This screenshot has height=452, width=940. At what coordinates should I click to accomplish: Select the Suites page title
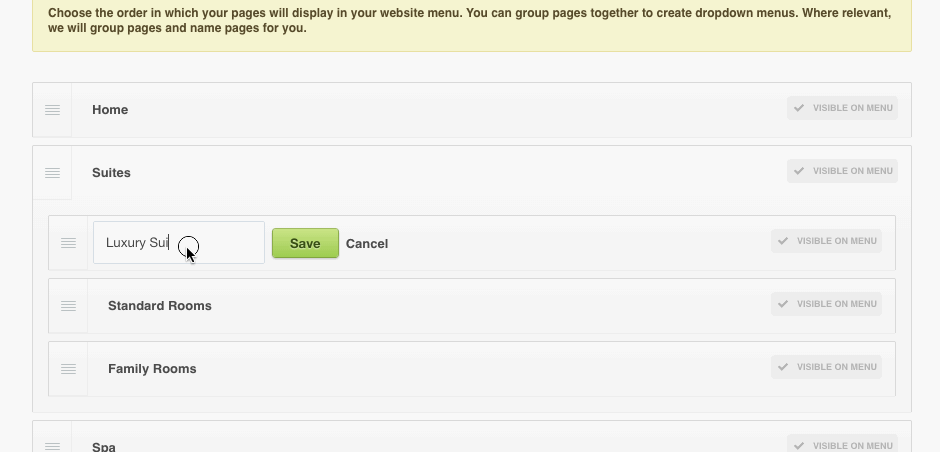click(111, 173)
